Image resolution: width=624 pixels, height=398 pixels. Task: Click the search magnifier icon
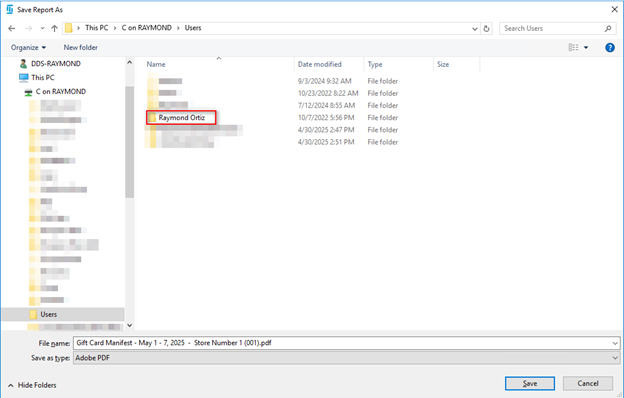click(608, 28)
